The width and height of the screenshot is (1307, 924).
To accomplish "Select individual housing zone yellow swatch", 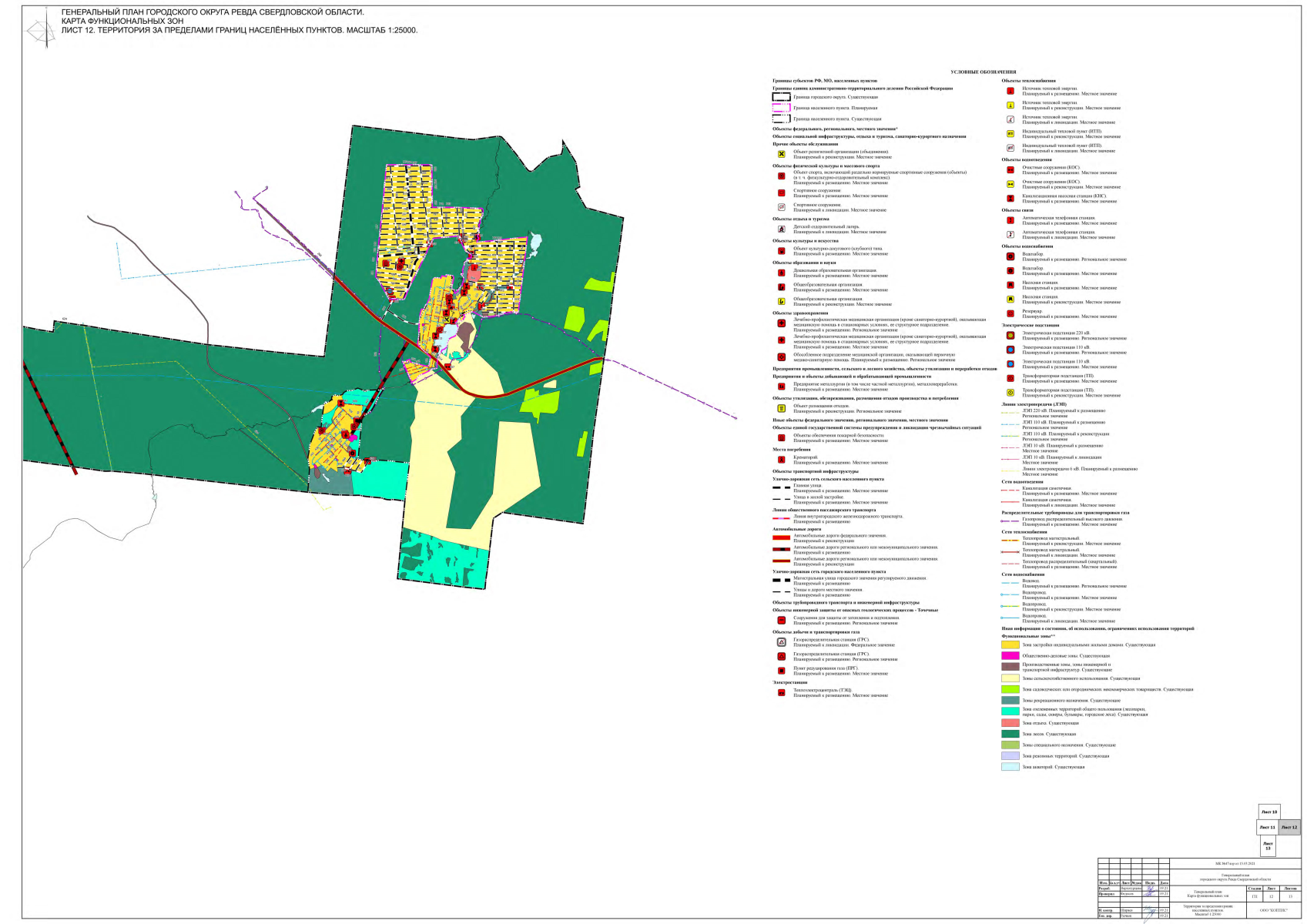I will pos(1010,644).
